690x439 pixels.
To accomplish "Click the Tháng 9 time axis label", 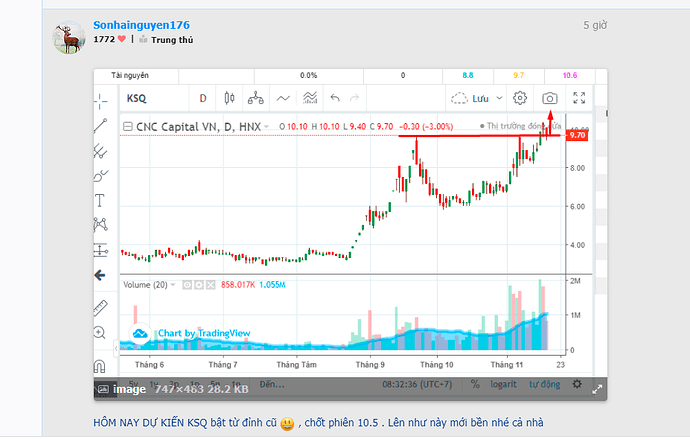I will point(370,365).
